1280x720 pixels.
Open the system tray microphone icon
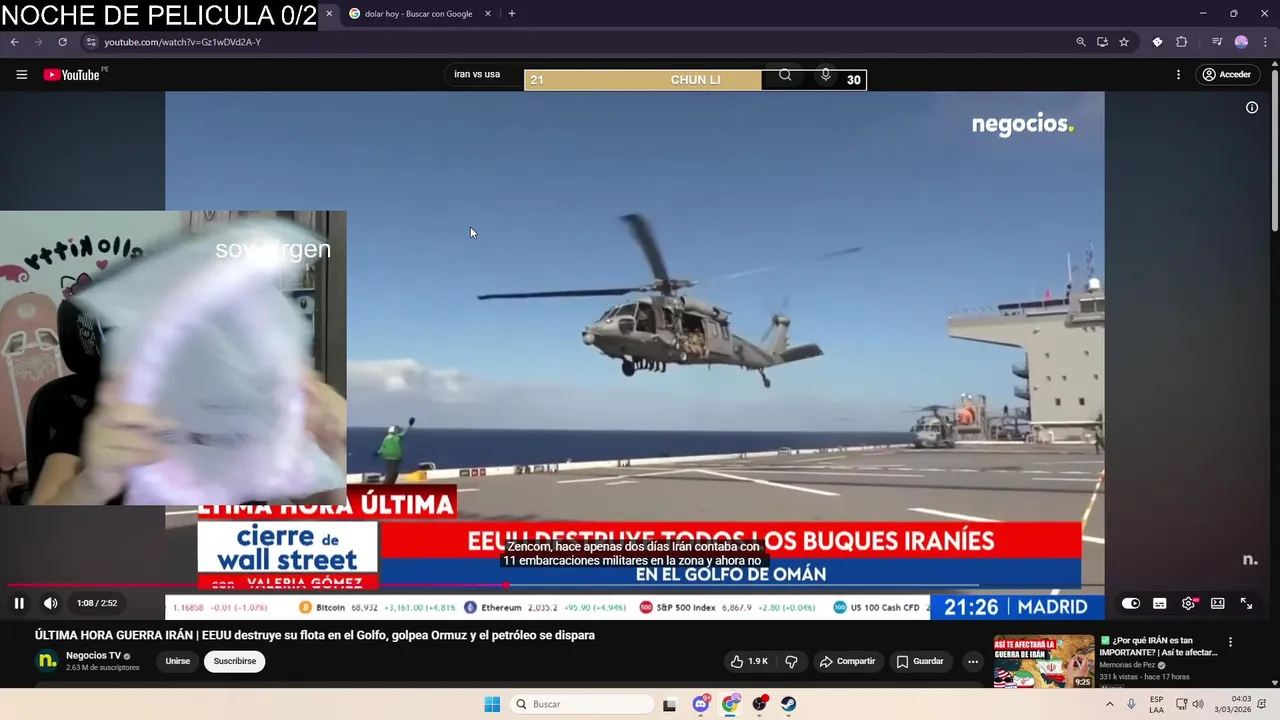tap(1131, 704)
